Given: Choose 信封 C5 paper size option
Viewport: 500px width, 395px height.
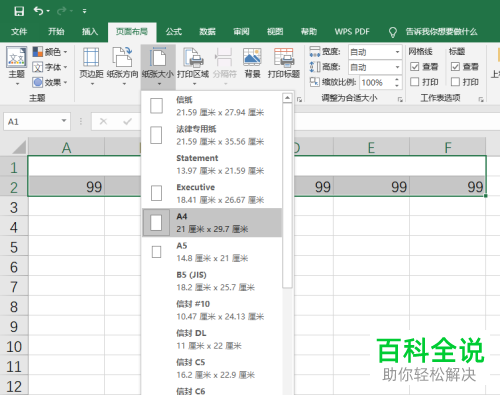Looking at the screenshot, I should 212,368.
